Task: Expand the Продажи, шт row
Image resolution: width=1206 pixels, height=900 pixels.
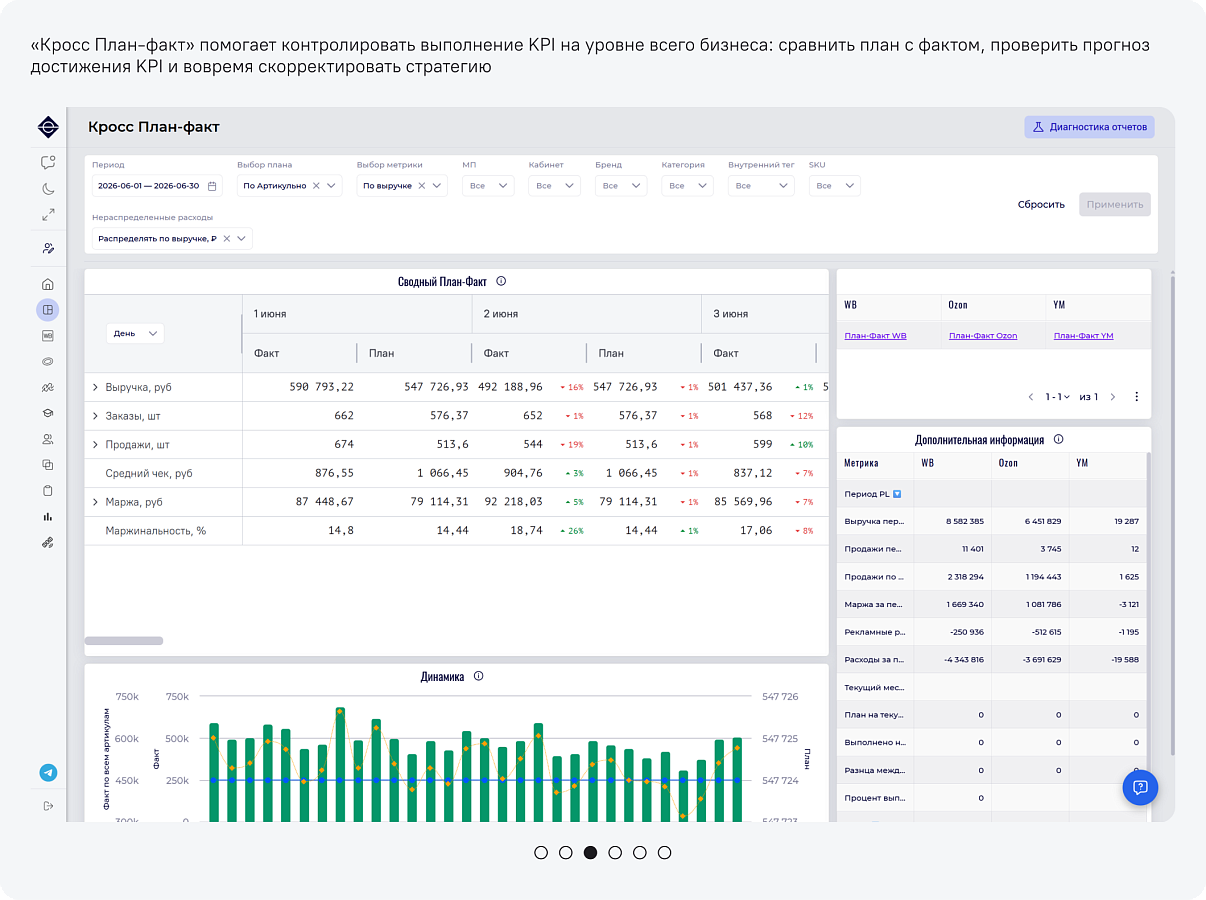Action: [x=95, y=445]
